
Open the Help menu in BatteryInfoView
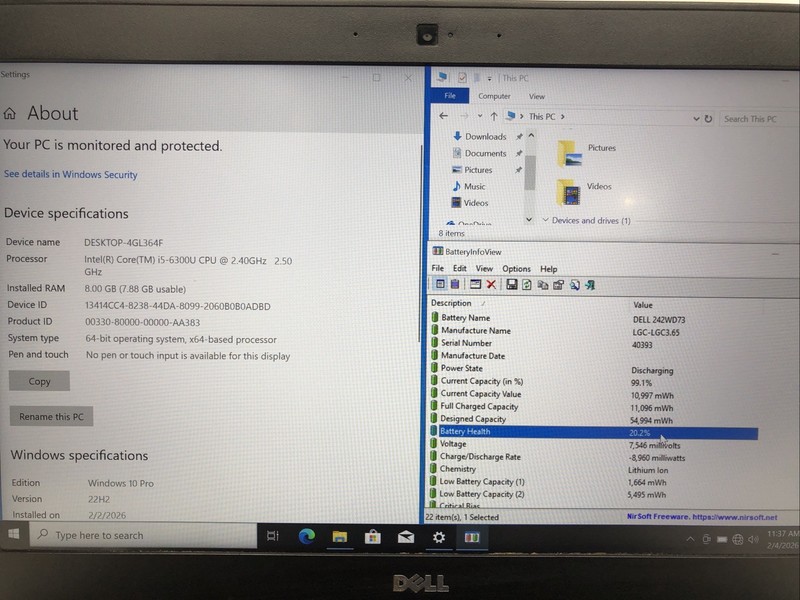tap(548, 269)
